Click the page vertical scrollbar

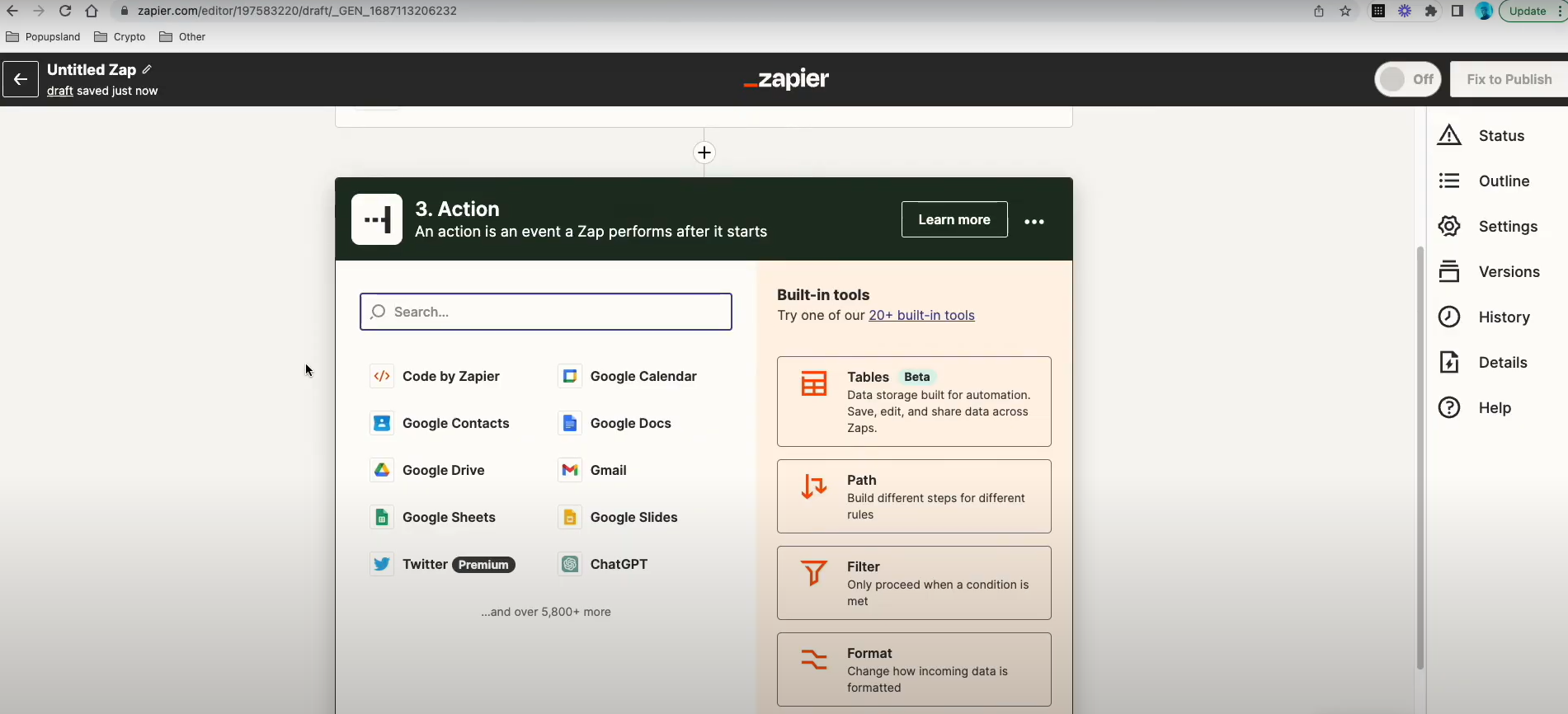[x=1420, y=458]
